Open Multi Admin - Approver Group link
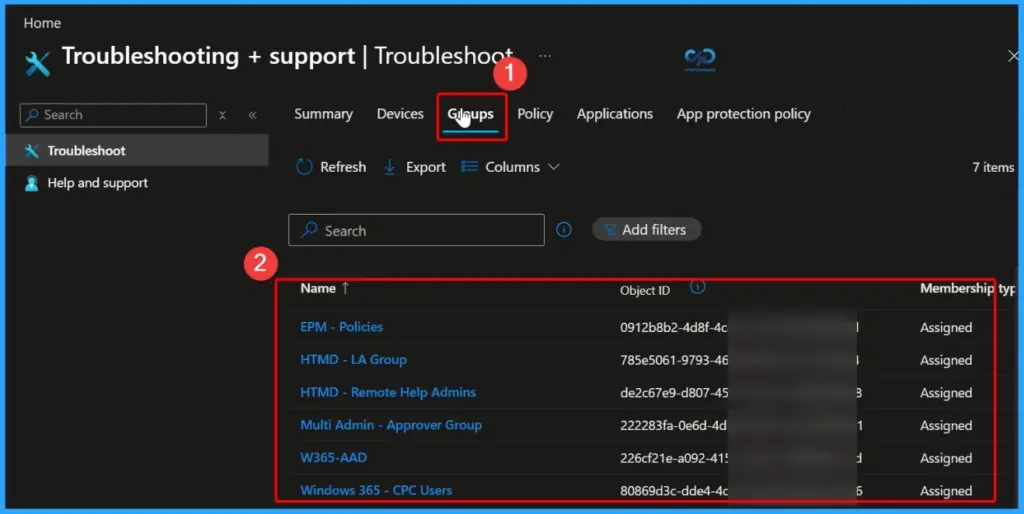Image resolution: width=1024 pixels, height=514 pixels. coord(391,425)
